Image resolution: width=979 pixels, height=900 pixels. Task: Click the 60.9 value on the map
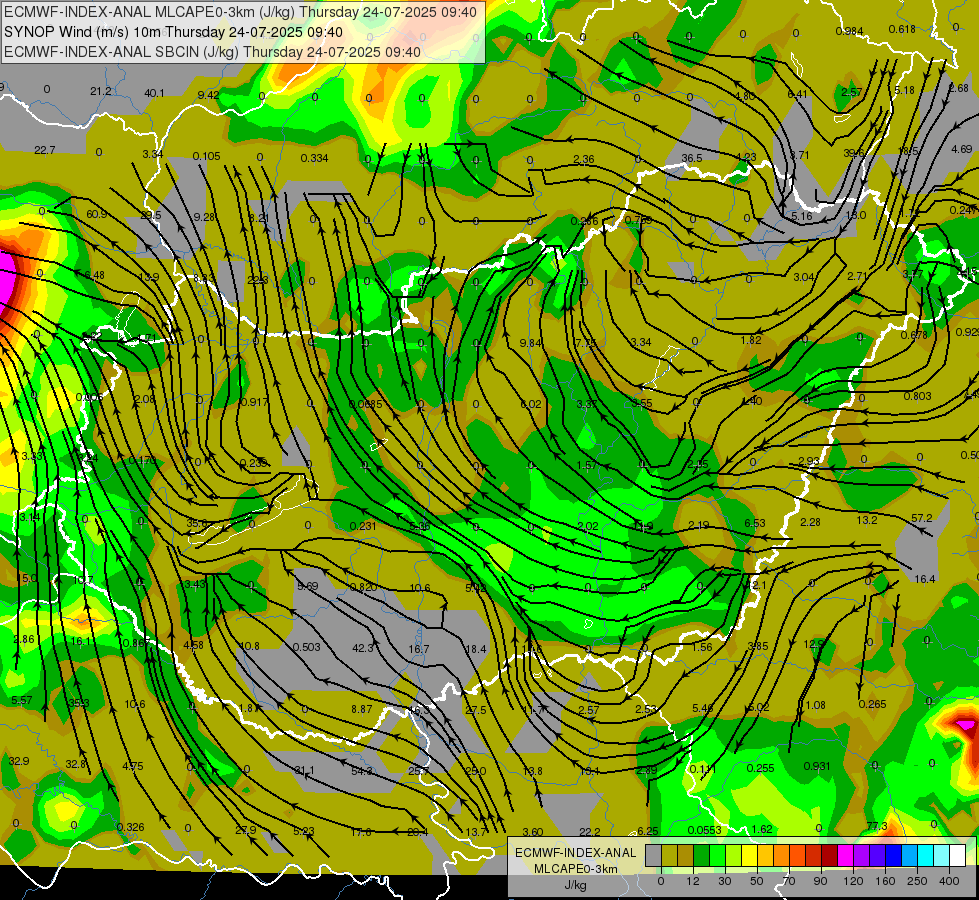tap(96, 214)
